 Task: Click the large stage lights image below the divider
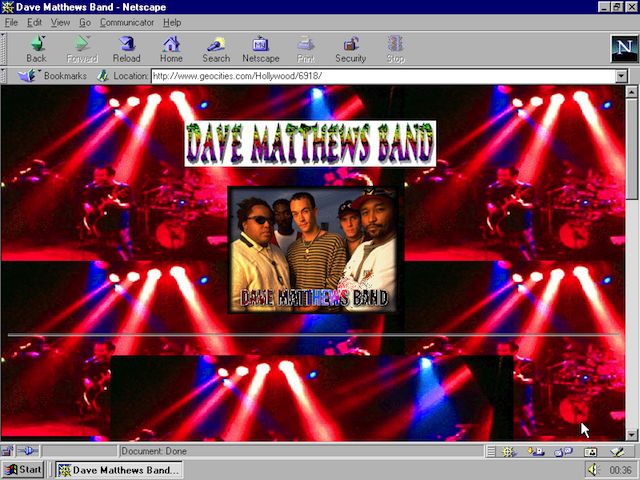[x=312, y=398]
